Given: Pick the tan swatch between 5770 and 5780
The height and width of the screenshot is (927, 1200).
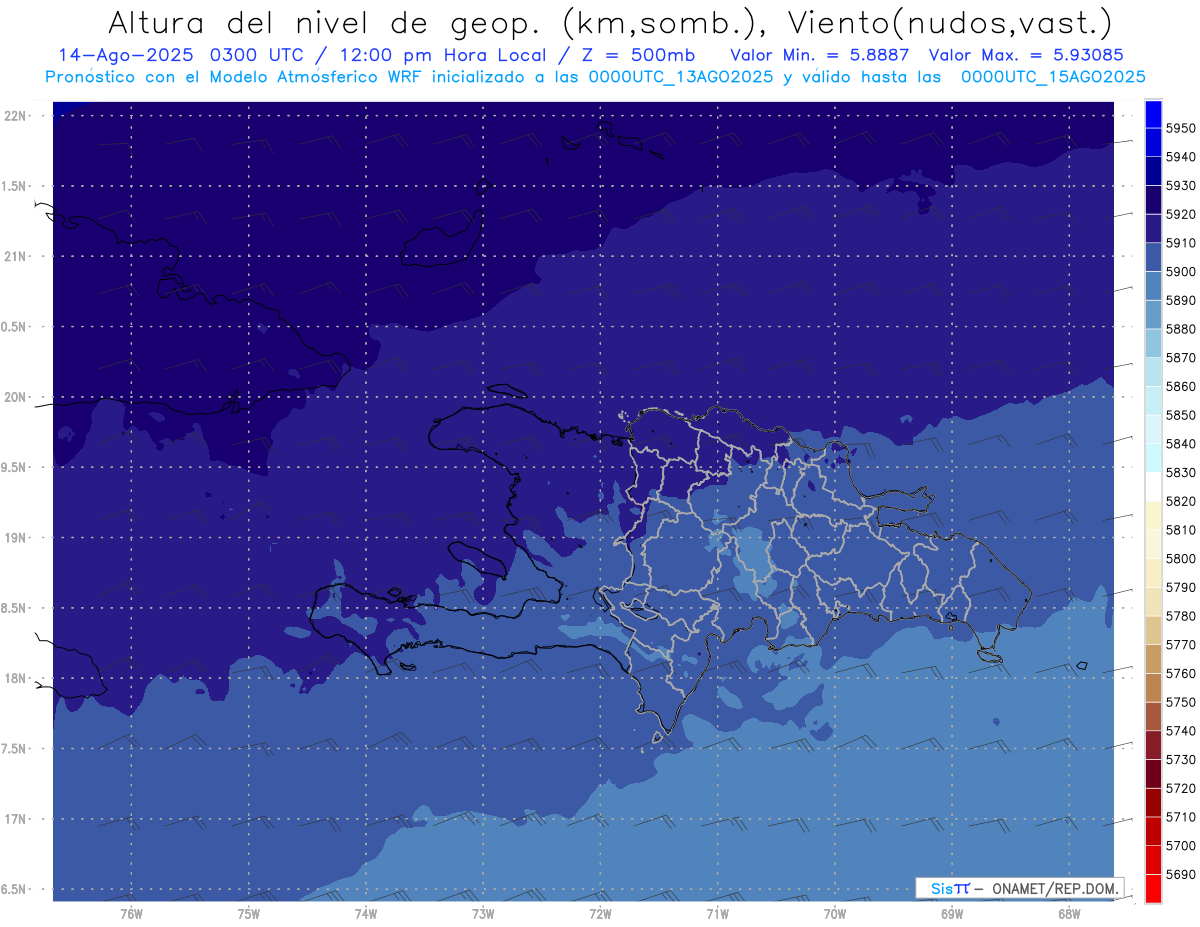Looking at the screenshot, I should coord(1153,631).
